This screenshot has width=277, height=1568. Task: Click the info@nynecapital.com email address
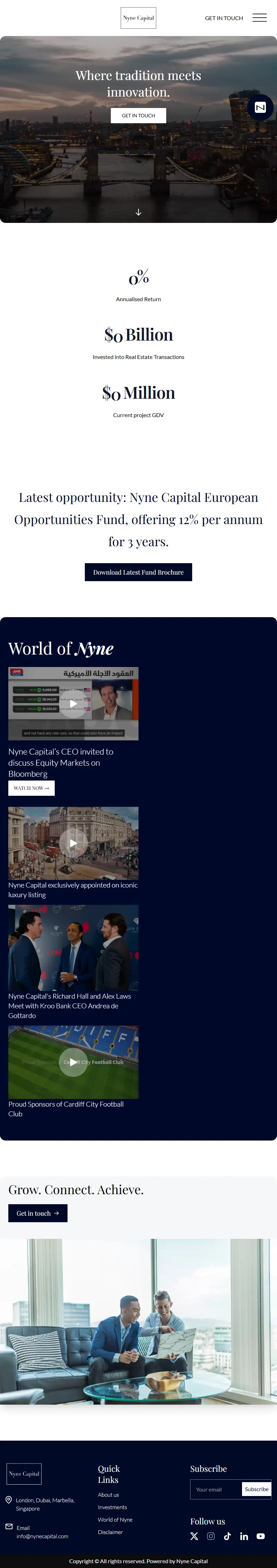[43, 1537]
